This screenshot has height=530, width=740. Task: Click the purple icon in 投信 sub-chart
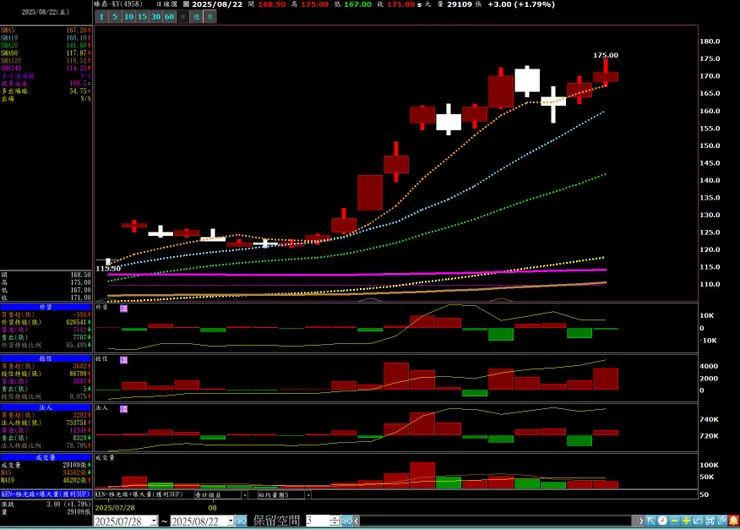[x=124, y=360]
